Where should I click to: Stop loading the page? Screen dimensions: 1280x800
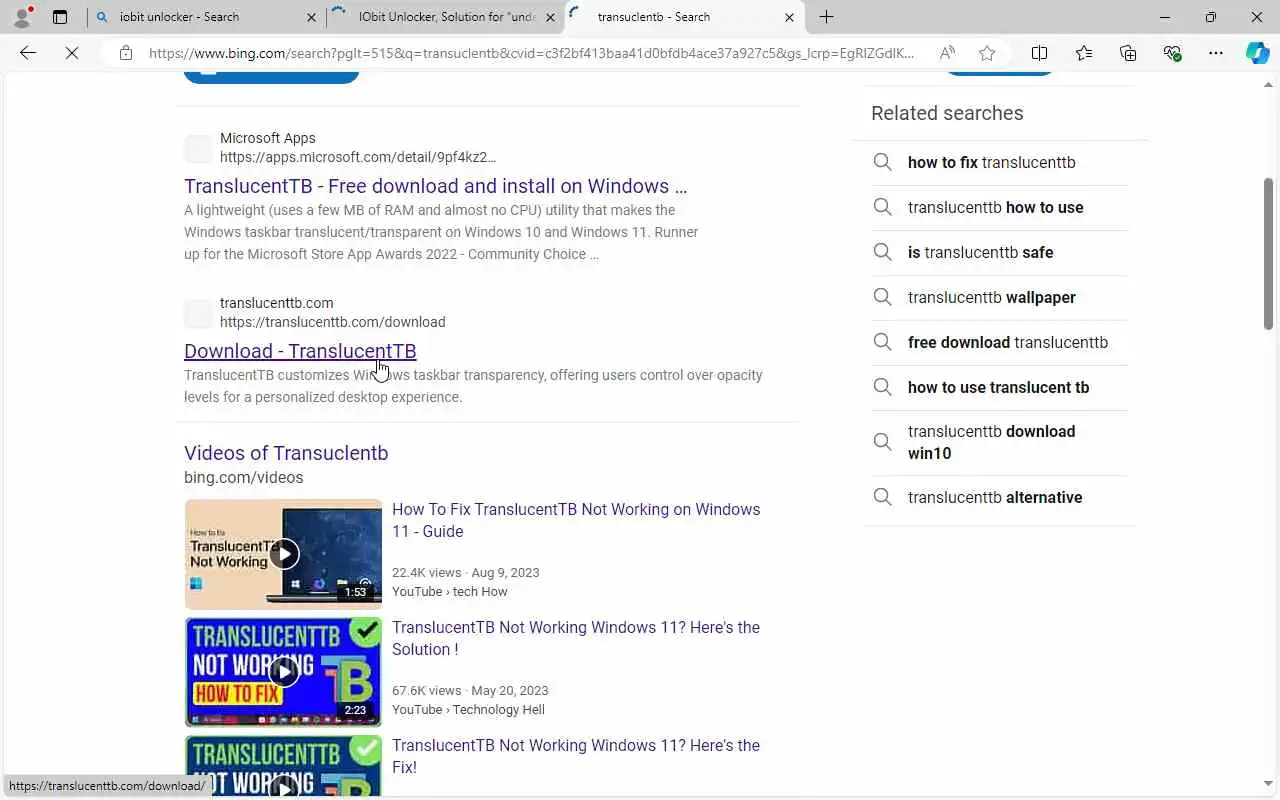72,53
